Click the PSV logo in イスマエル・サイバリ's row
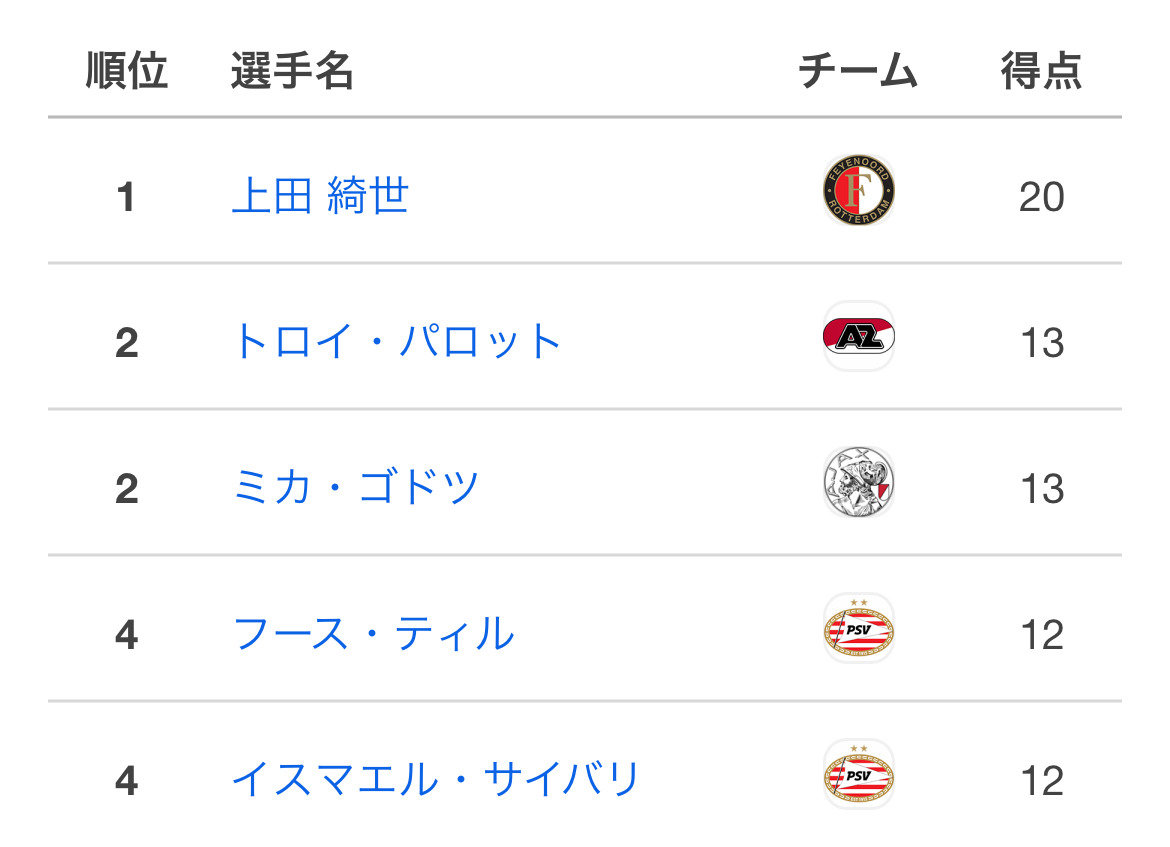 click(858, 775)
